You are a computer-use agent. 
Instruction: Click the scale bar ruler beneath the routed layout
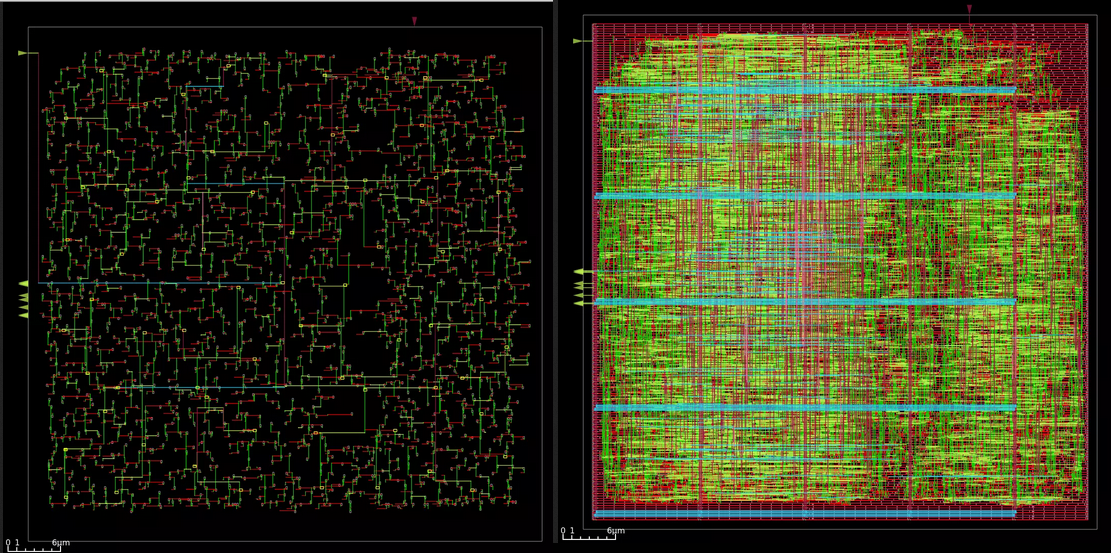coord(589,537)
